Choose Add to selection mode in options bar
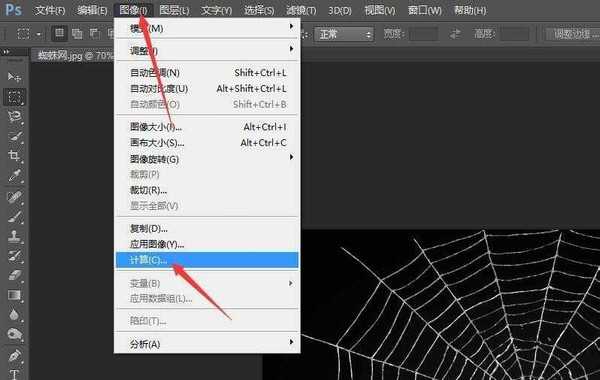 [x=77, y=34]
